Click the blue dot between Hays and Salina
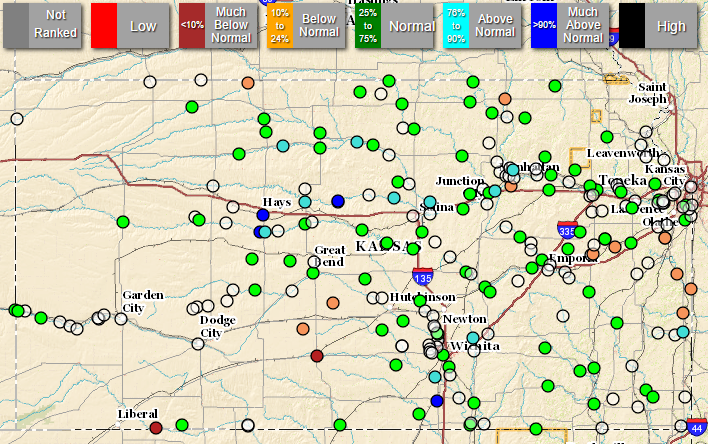This screenshot has width=708, height=444. [338, 201]
